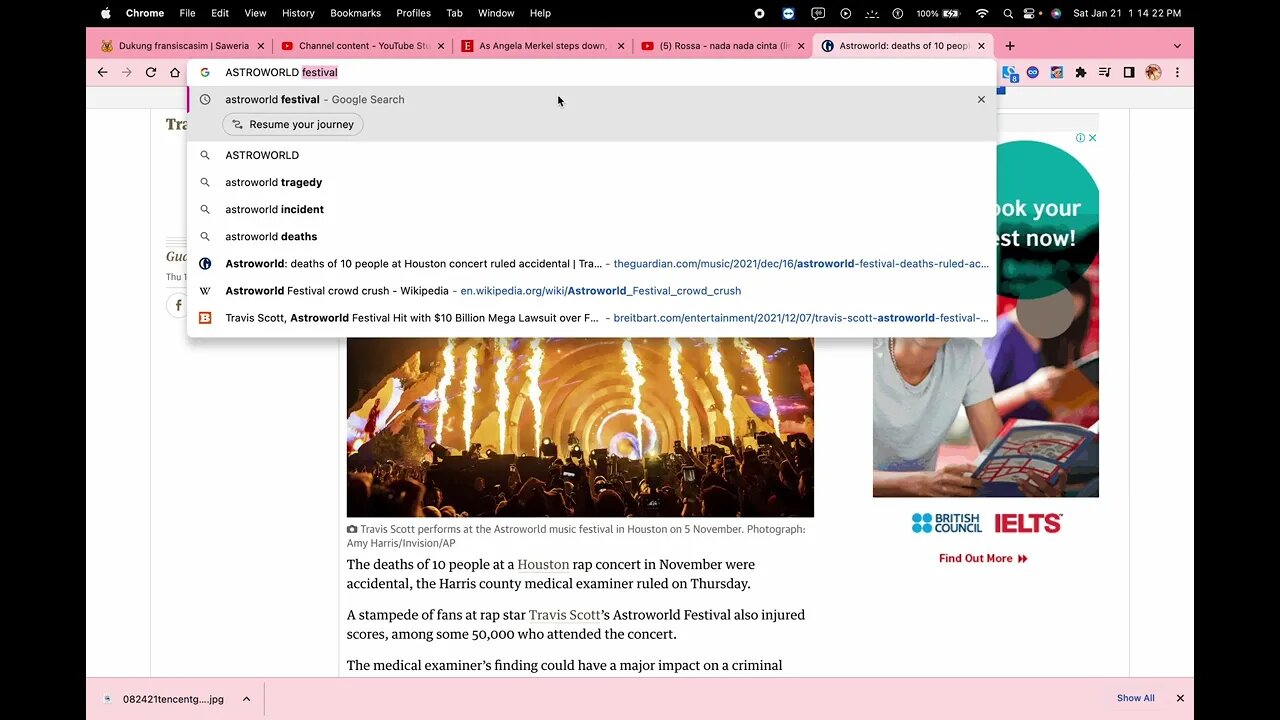Remove the 'astroworld festival' history suggestion
This screenshot has height=720, width=1280.
[x=981, y=99]
